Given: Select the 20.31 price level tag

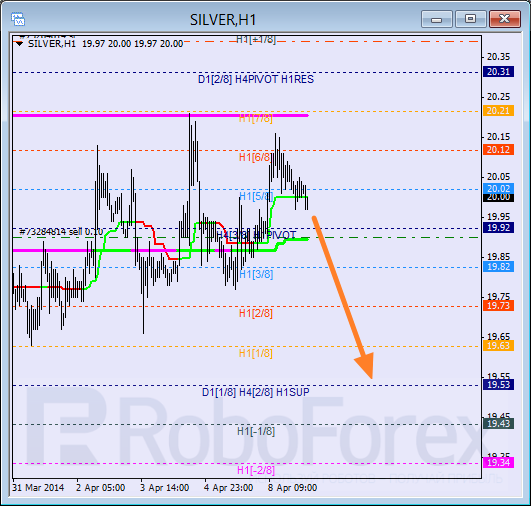Looking at the screenshot, I should 498,72.
